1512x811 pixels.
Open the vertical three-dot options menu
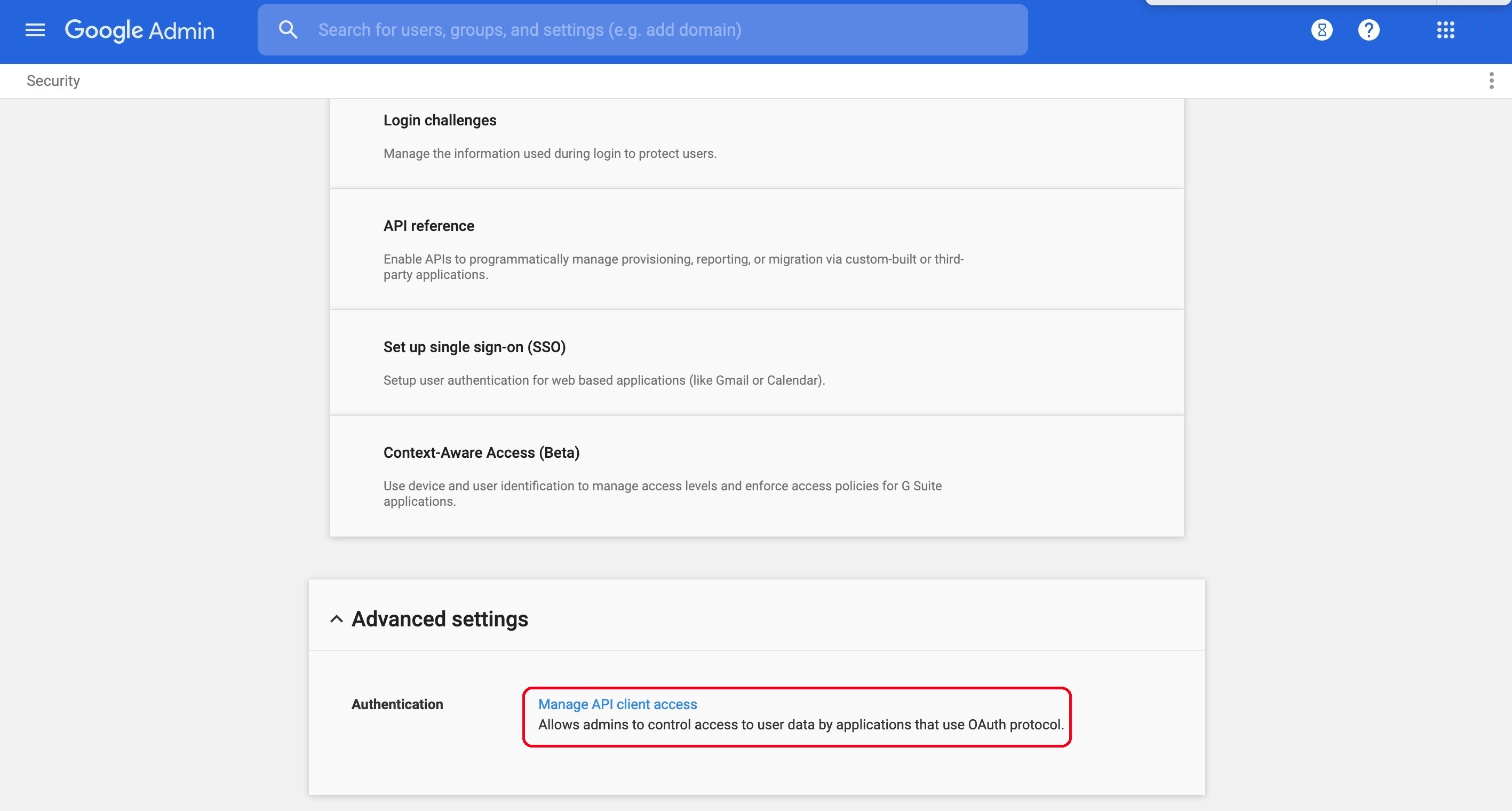1491,81
